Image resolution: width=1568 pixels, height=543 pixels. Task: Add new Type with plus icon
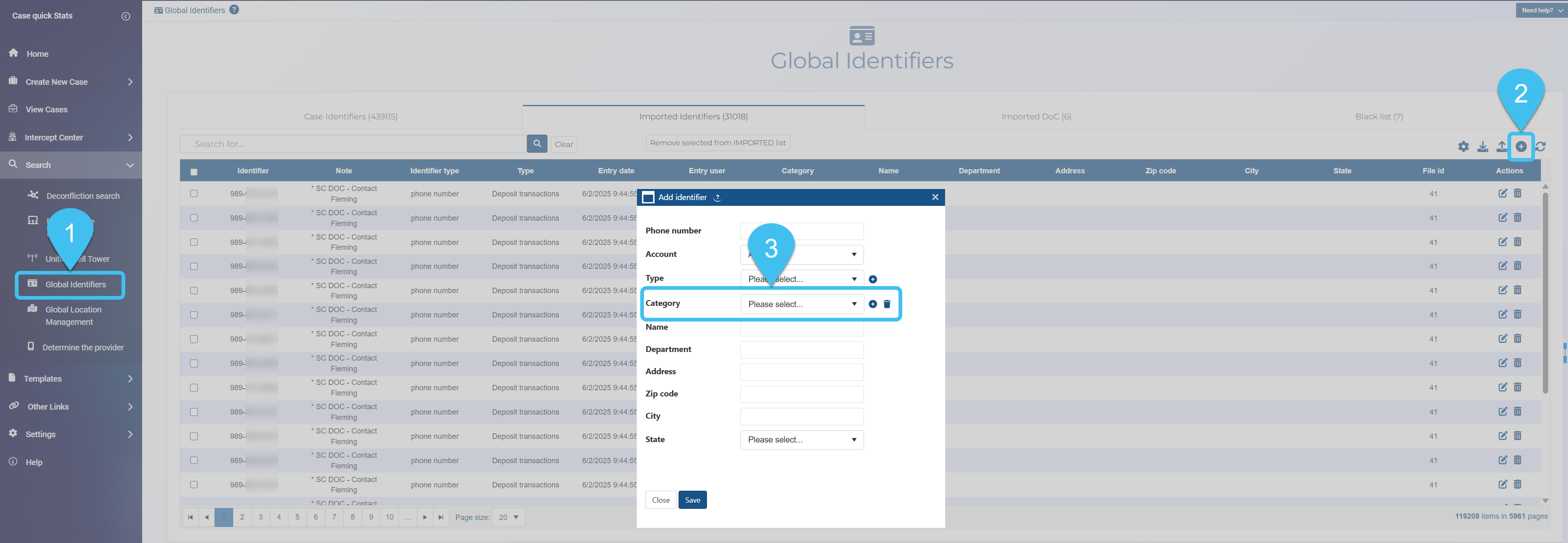(x=873, y=279)
